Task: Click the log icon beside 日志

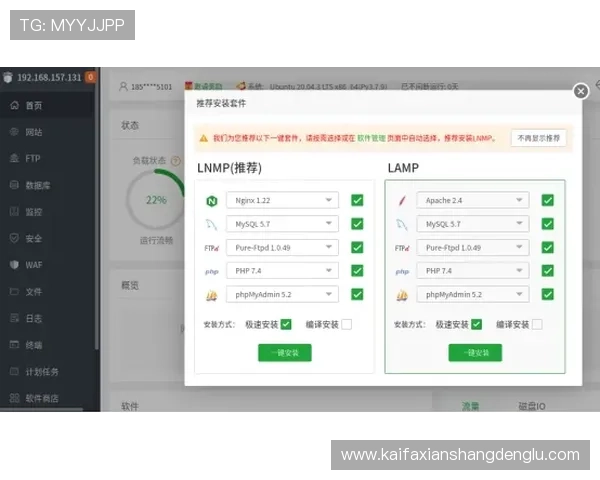Action: click(14, 318)
